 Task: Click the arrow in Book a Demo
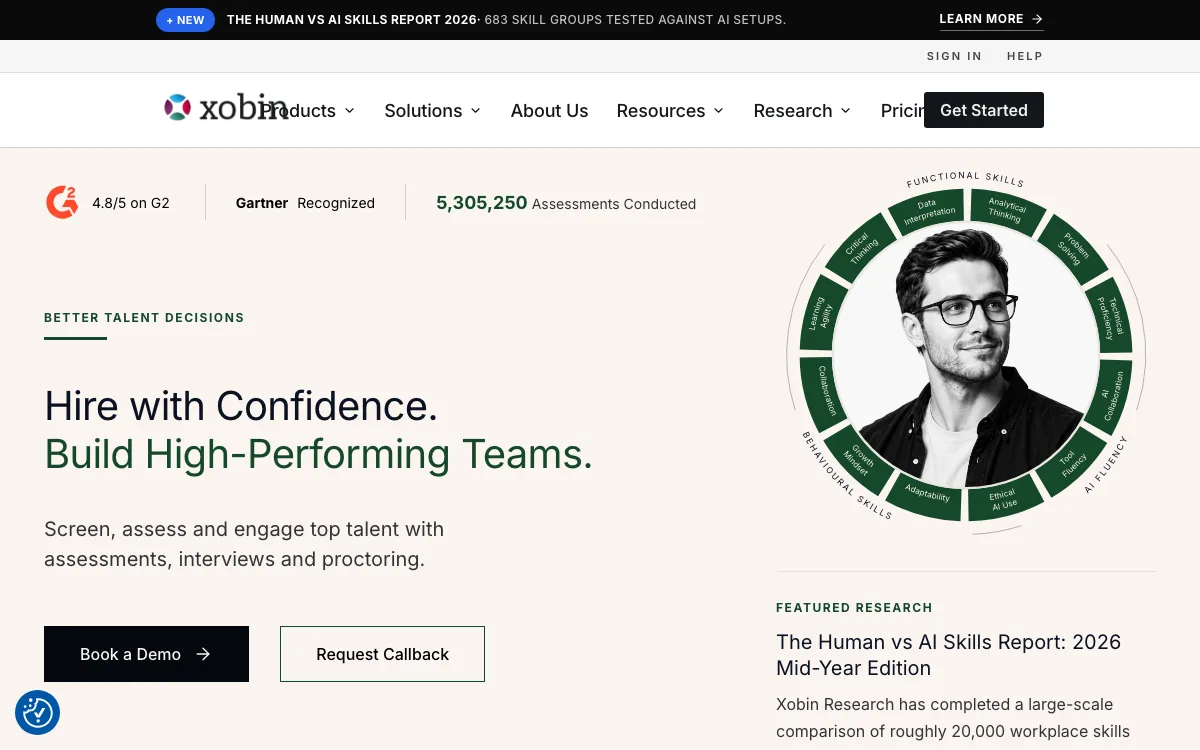203,654
